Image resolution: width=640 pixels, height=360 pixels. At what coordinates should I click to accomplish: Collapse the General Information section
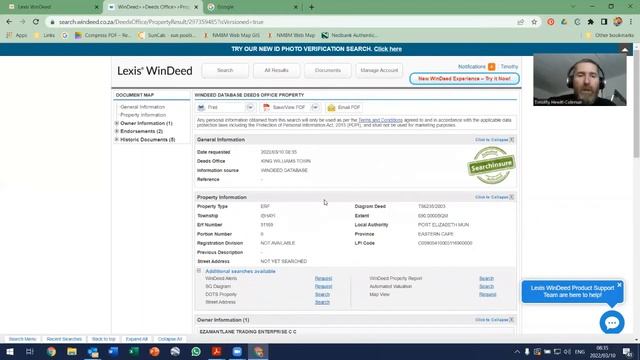click(x=494, y=140)
